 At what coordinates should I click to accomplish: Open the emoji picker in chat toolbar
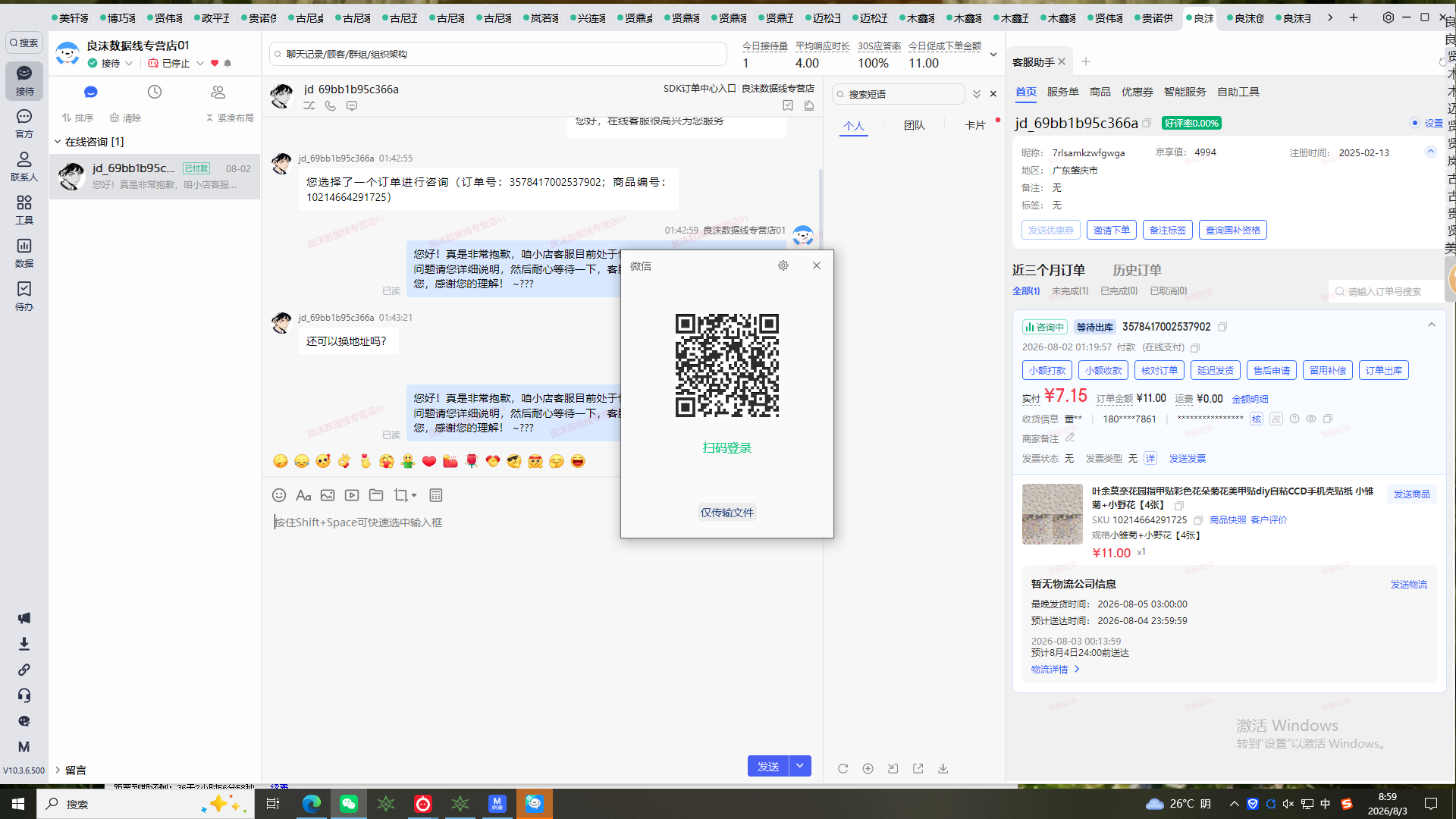[x=279, y=495]
